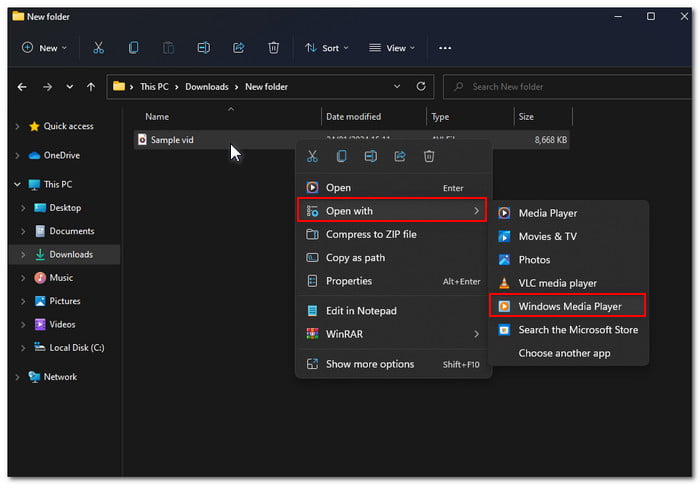Click the Refresh icon next to the address bar
The image size is (700, 485).
(x=421, y=86)
